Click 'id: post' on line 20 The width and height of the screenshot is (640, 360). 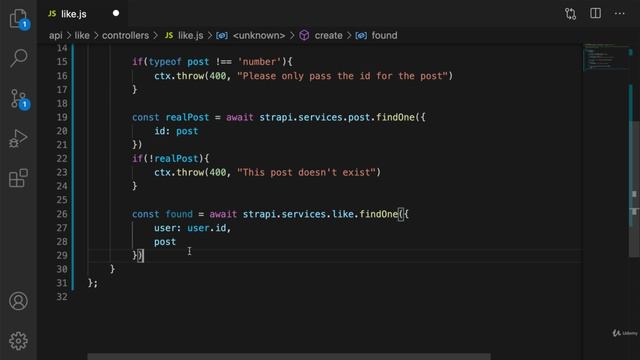[x=176, y=131]
